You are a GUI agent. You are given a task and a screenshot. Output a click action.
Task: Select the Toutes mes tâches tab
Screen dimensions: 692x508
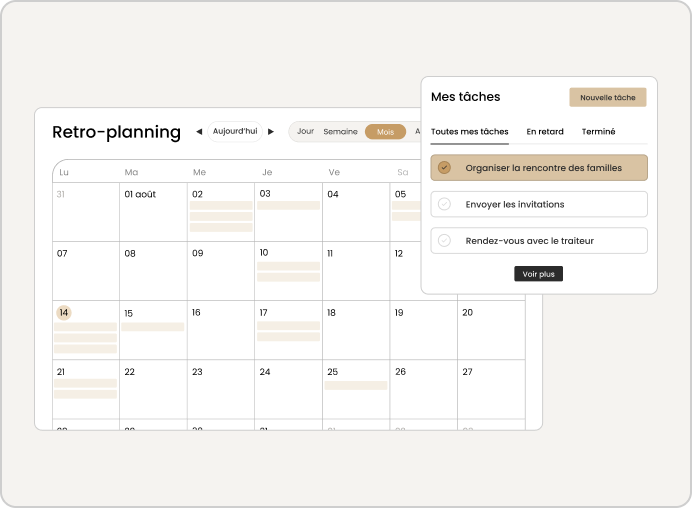click(470, 132)
